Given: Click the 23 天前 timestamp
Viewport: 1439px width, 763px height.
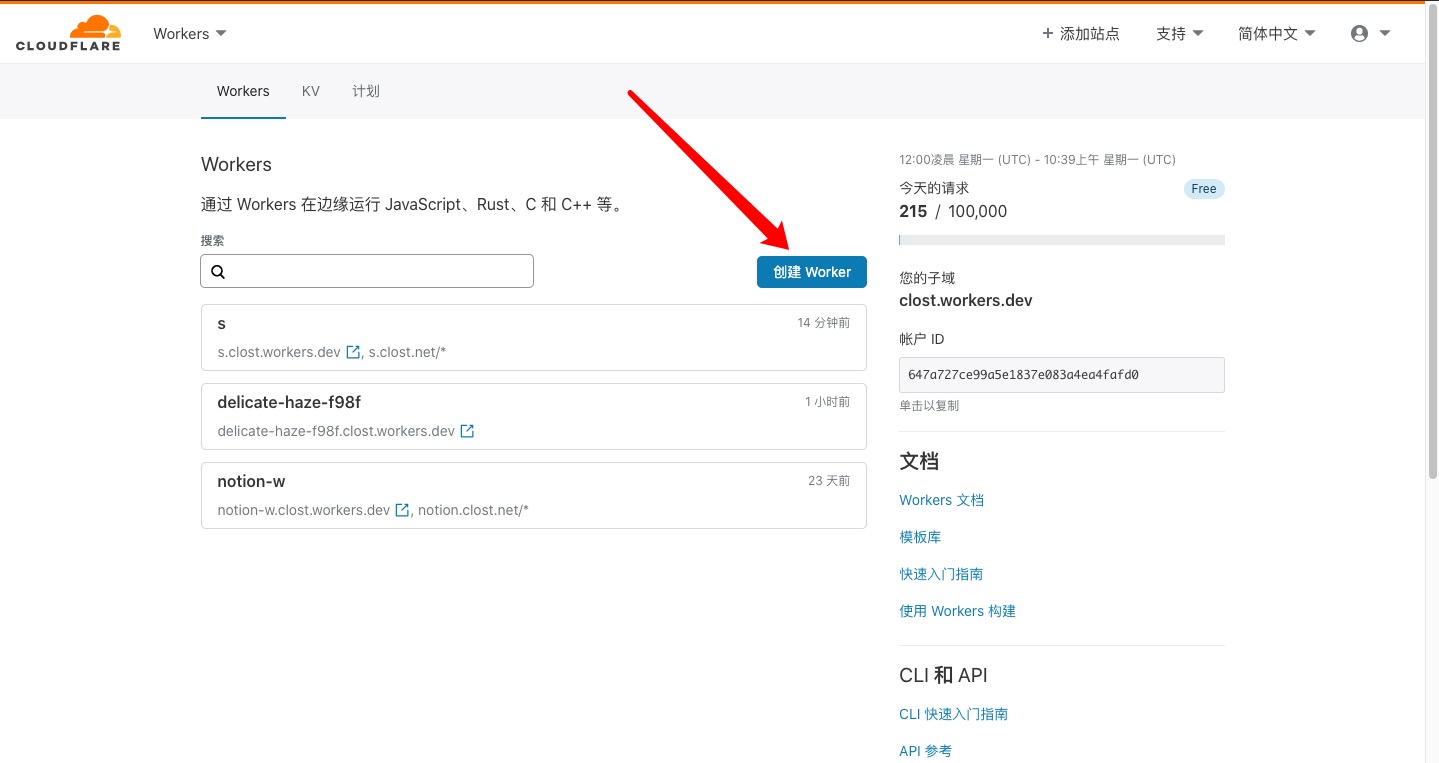Looking at the screenshot, I should pyautogui.click(x=829, y=481).
